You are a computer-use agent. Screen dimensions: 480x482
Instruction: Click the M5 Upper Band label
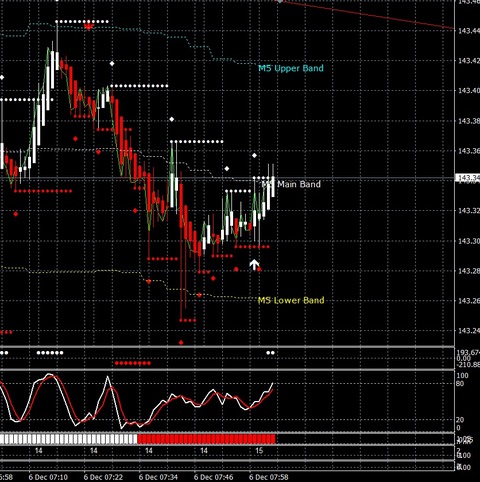(x=291, y=68)
